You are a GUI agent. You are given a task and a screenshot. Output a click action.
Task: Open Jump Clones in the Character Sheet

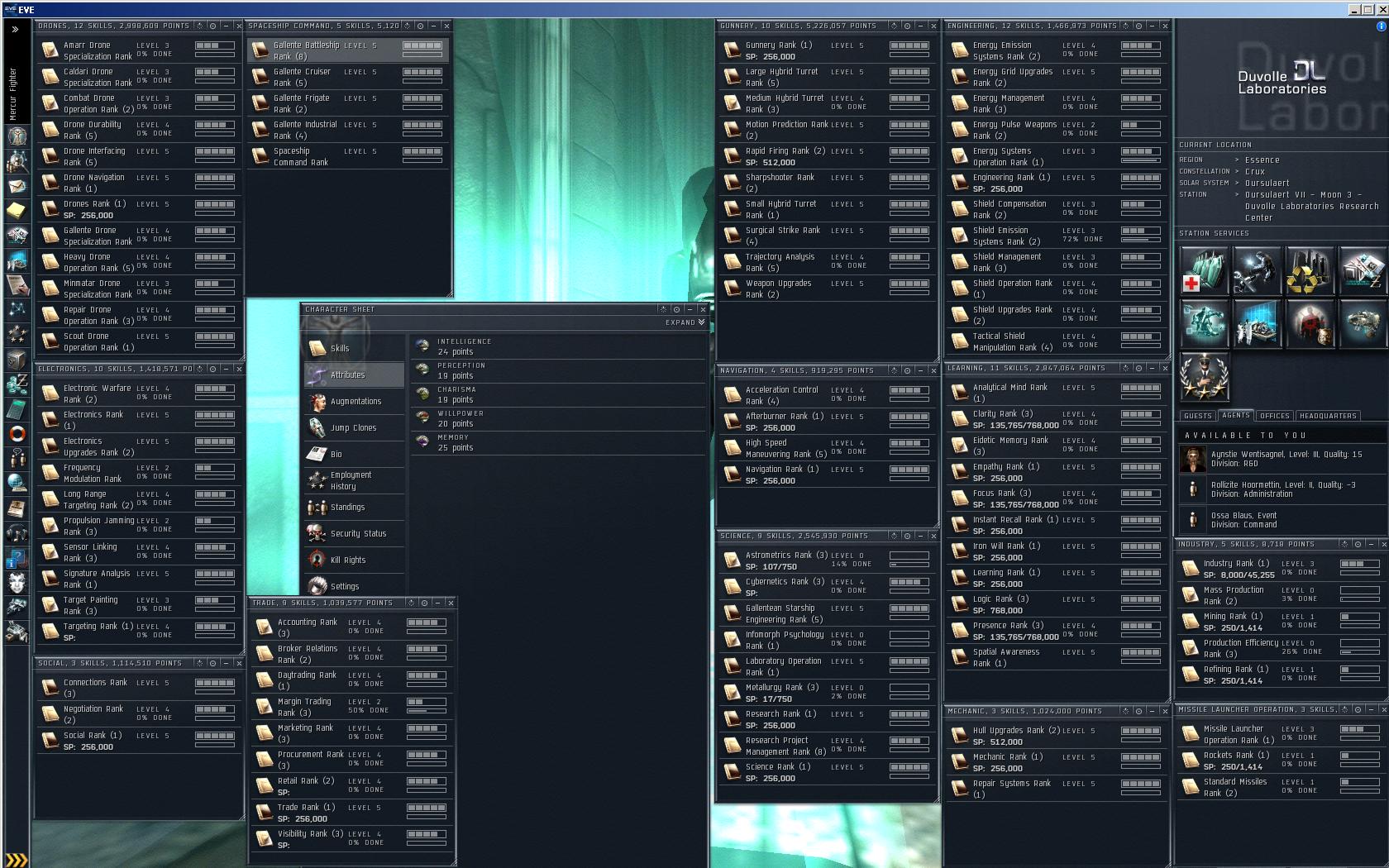point(354,427)
